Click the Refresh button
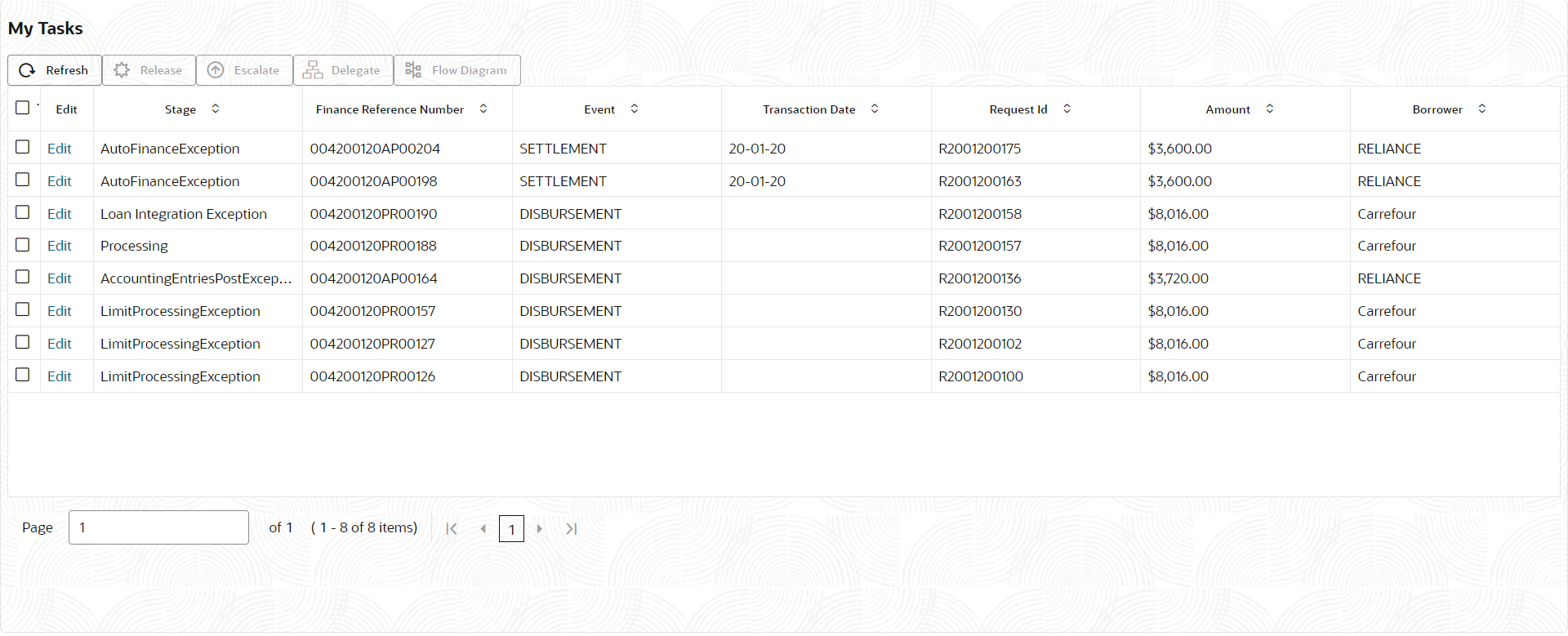The width and height of the screenshot is (1568, 636). tap(55, 70)
